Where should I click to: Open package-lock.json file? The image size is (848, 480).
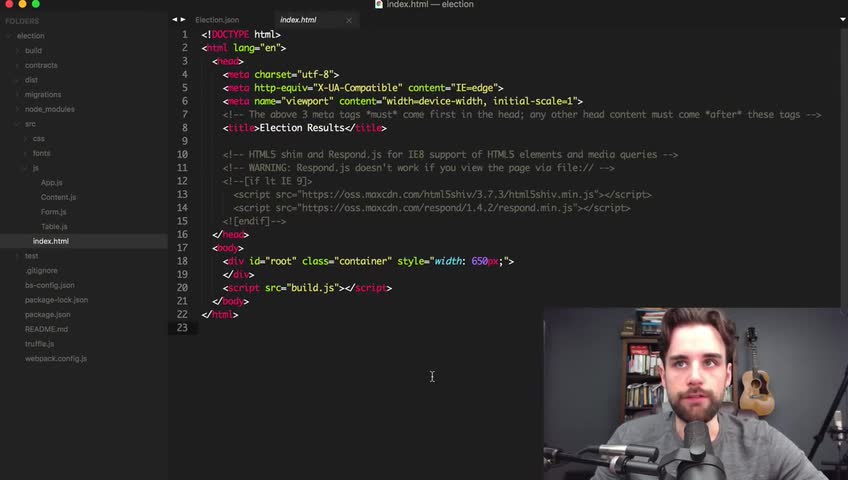point(56,299)
